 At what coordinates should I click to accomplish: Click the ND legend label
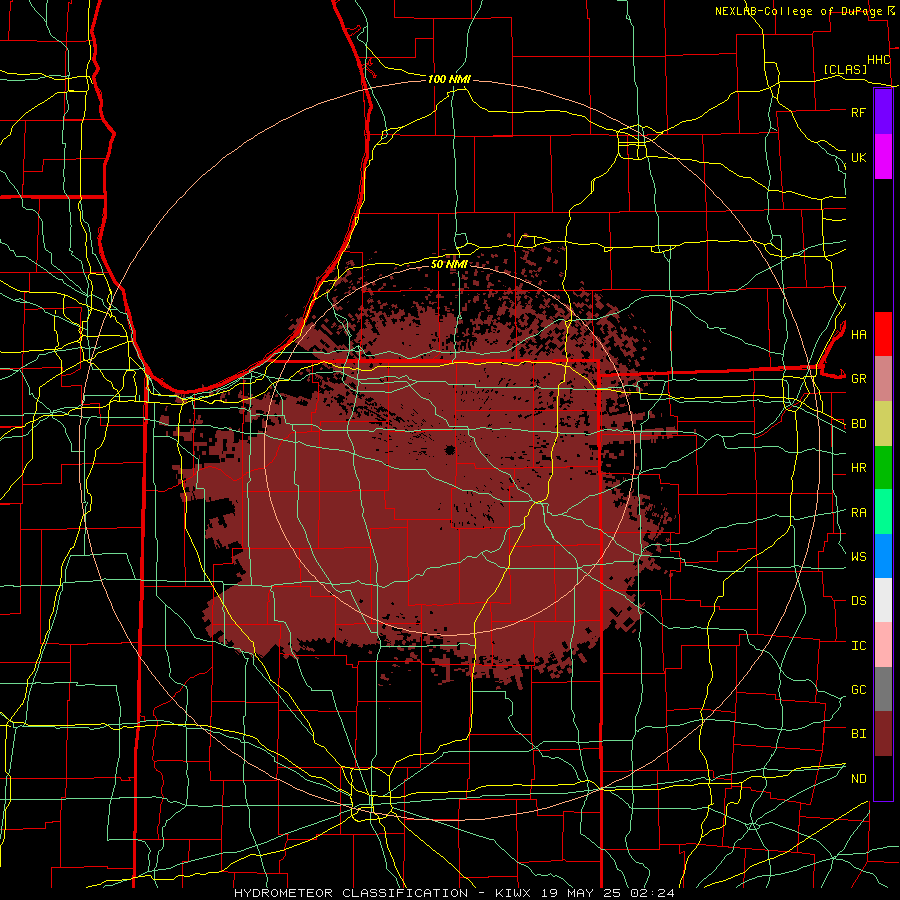coord(858,779)
